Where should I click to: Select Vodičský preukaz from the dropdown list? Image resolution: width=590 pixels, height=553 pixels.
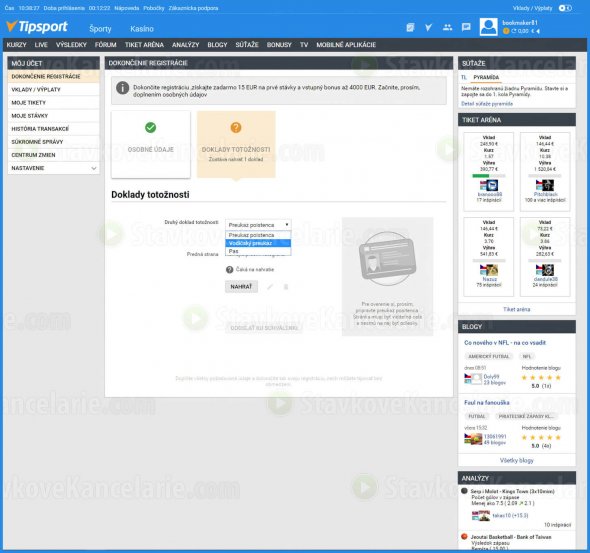coord(258,243)
